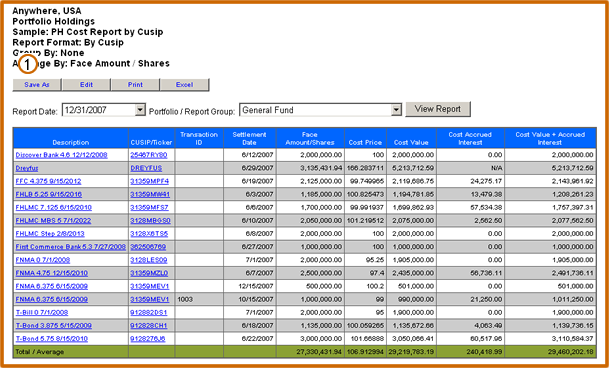Click CUSIP link 3128X6TS5
The height and width of the screenshot is (368, 609).
point(149,234)
